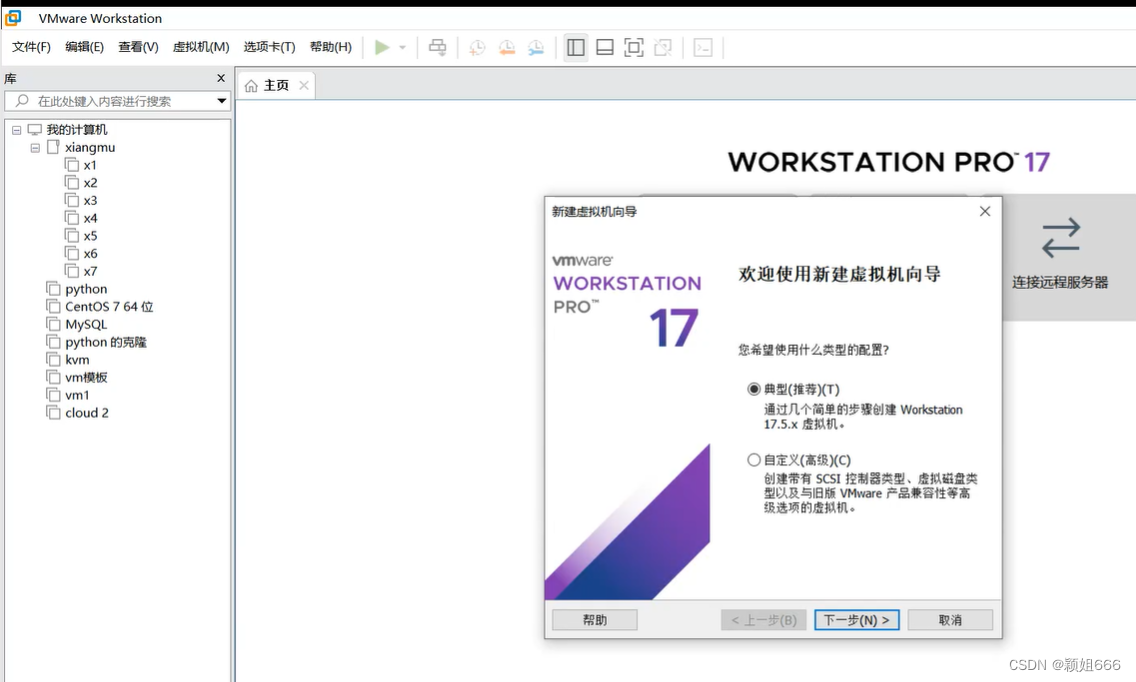
Task: Click the search magnifier icon in library
Action: pyautogui.click(x=22, y=101)
